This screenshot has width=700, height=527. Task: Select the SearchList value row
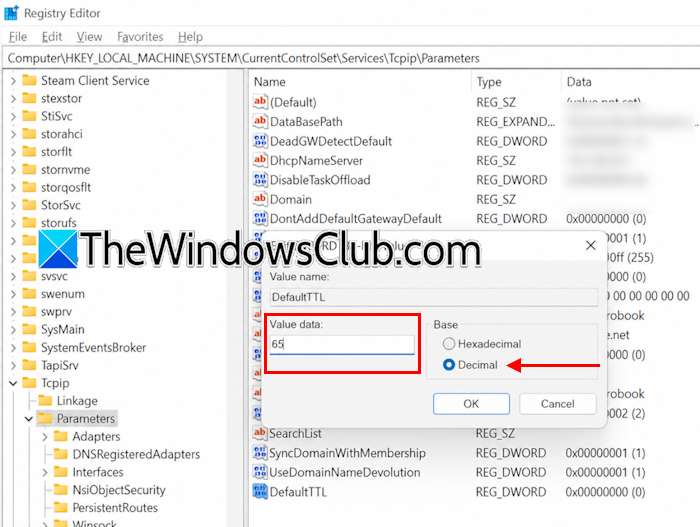[x=473, y=433]
